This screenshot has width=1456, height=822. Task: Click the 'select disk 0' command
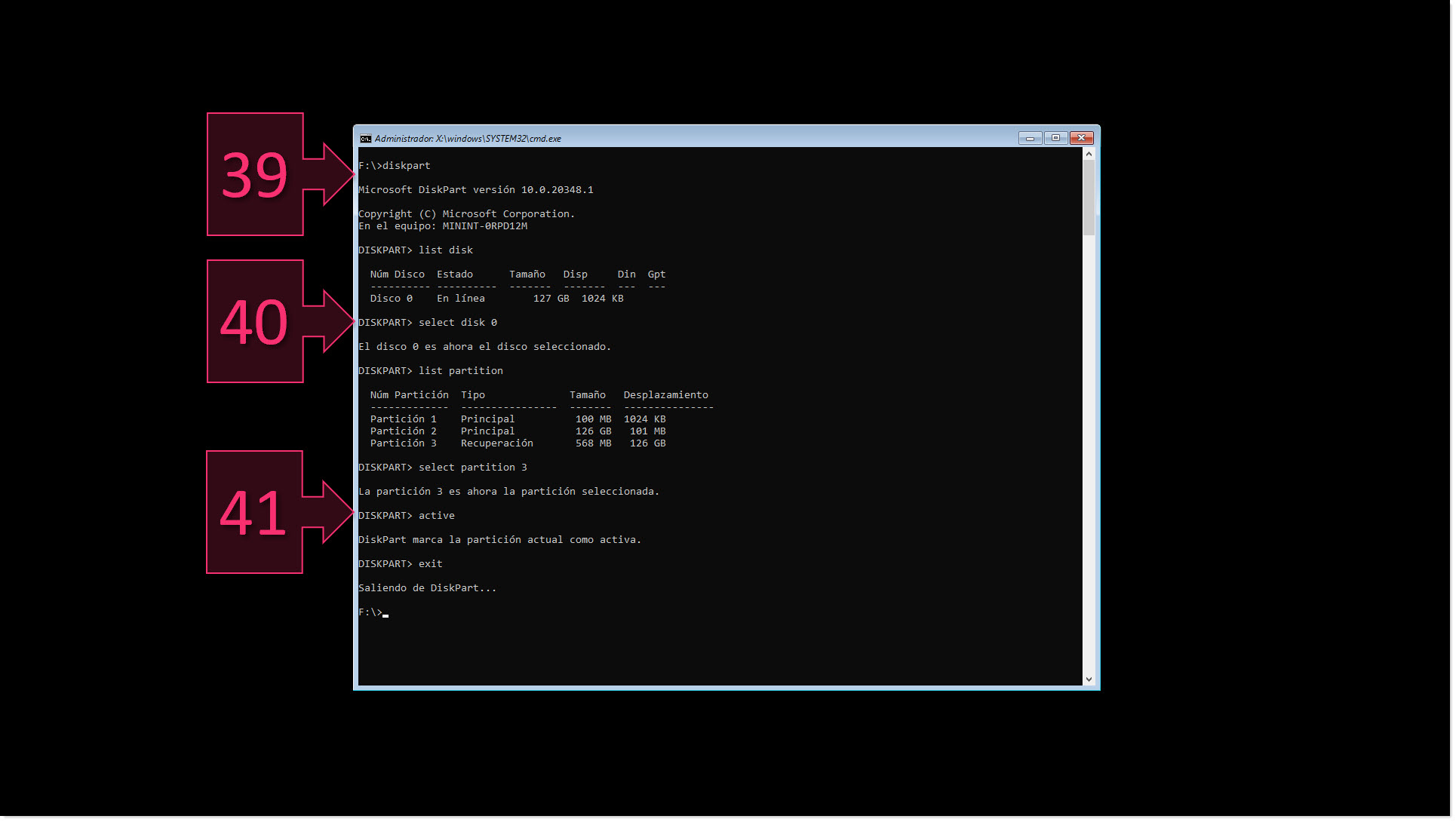click(456, 322)
